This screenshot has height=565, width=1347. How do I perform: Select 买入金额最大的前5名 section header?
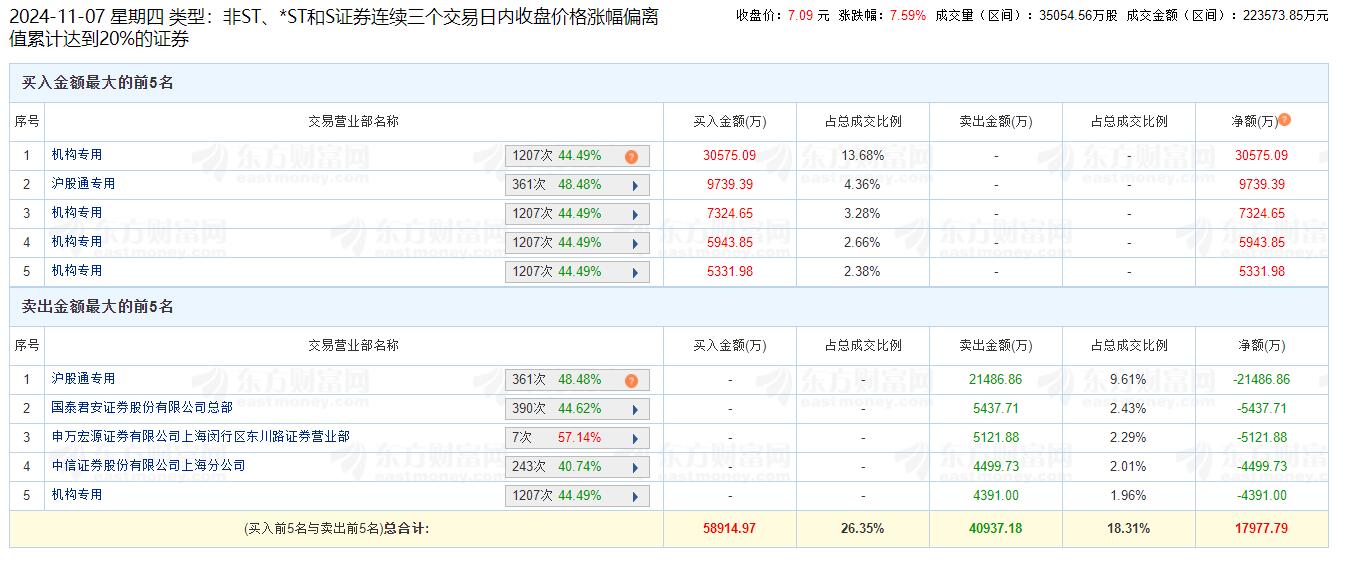pyautogui.click(x=98, y=83)
